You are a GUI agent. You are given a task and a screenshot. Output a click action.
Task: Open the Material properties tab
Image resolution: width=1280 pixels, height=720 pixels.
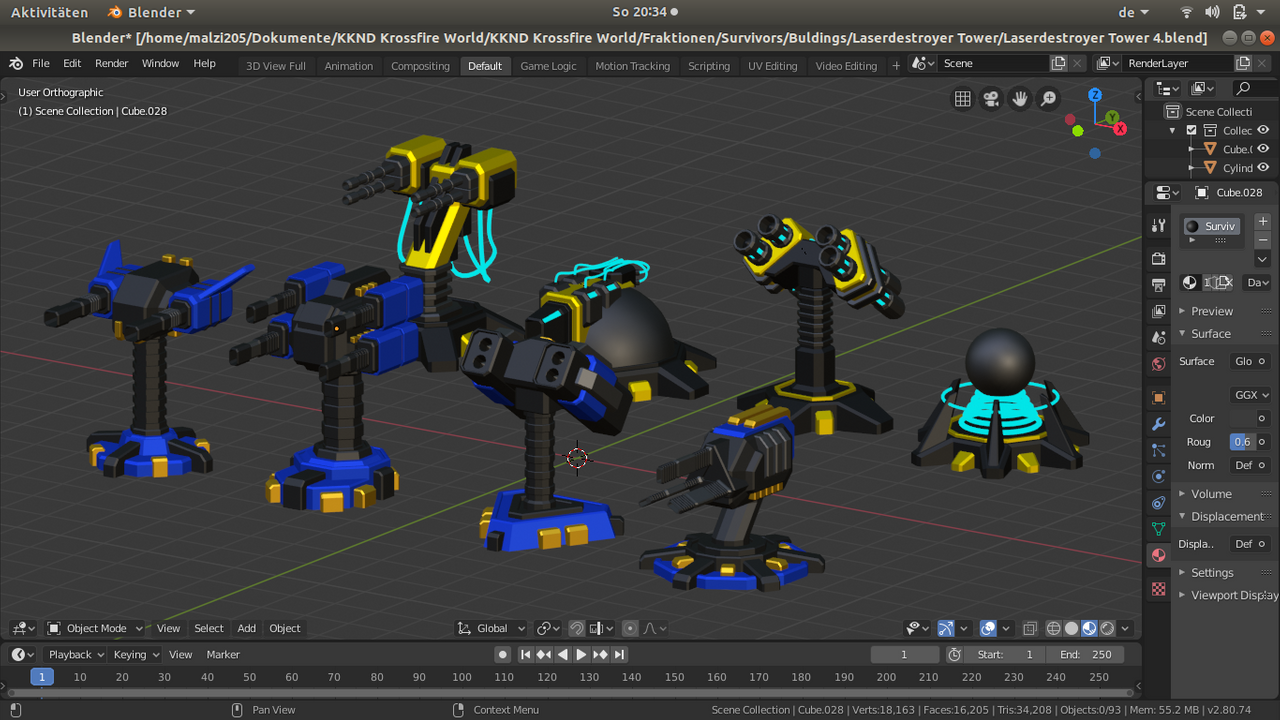coord(1158,555)
